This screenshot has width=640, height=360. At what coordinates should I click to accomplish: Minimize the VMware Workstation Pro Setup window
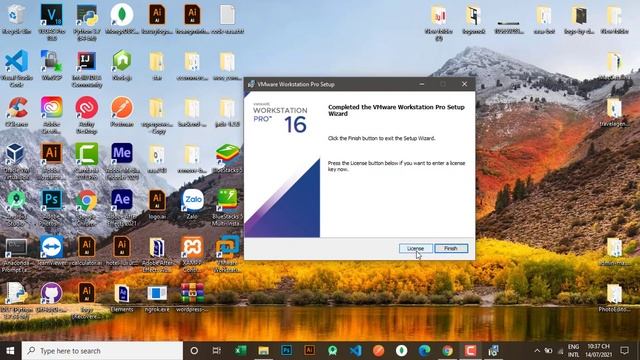pos(422,84)
